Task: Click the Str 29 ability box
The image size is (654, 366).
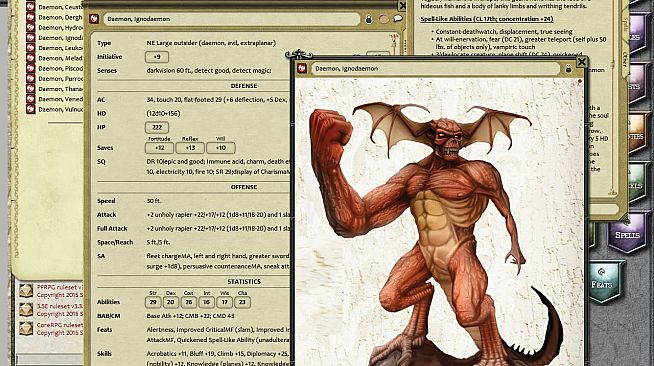Action: point(153,302)
